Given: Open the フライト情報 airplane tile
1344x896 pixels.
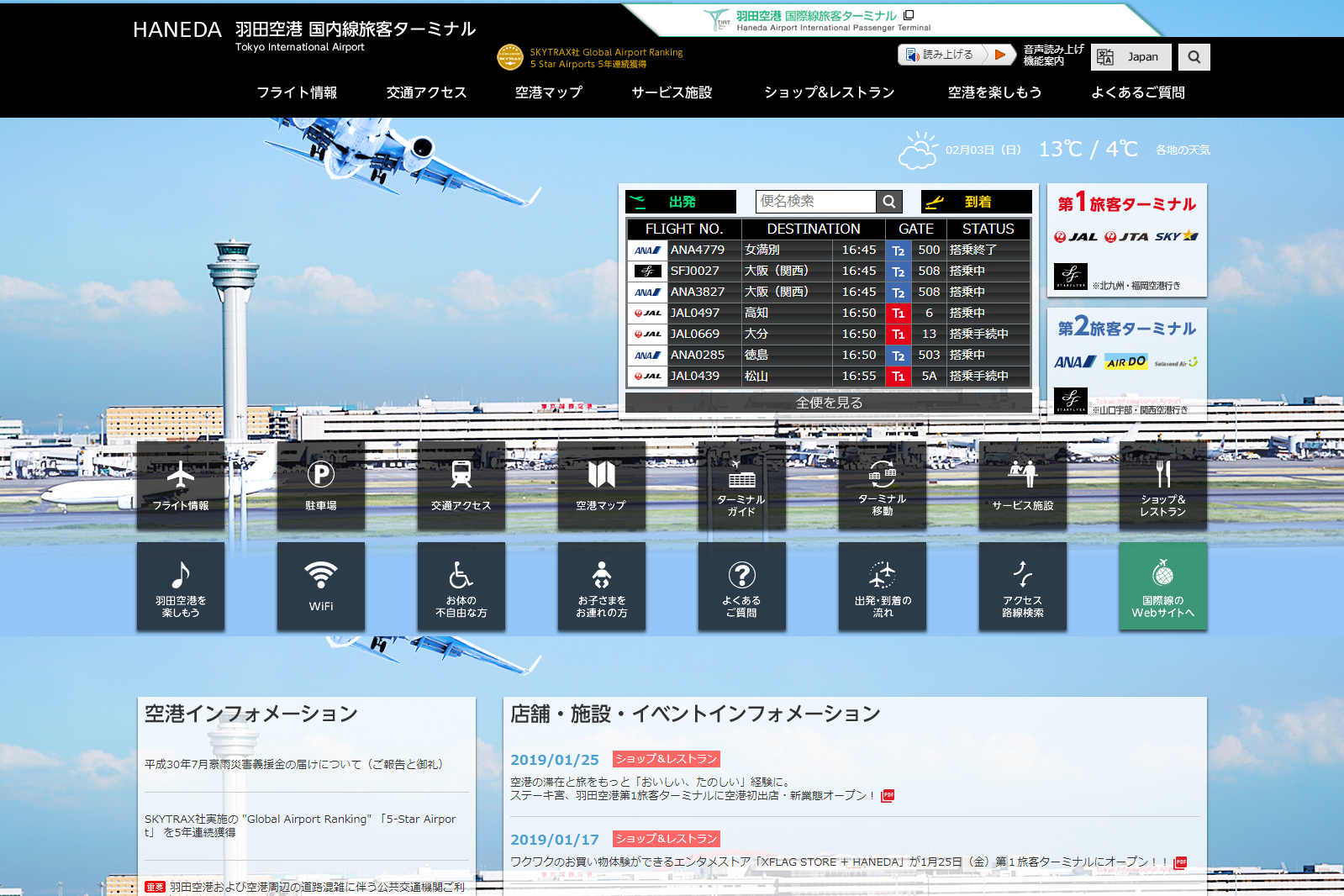Looking at the screenshot, I should (181, 485).
